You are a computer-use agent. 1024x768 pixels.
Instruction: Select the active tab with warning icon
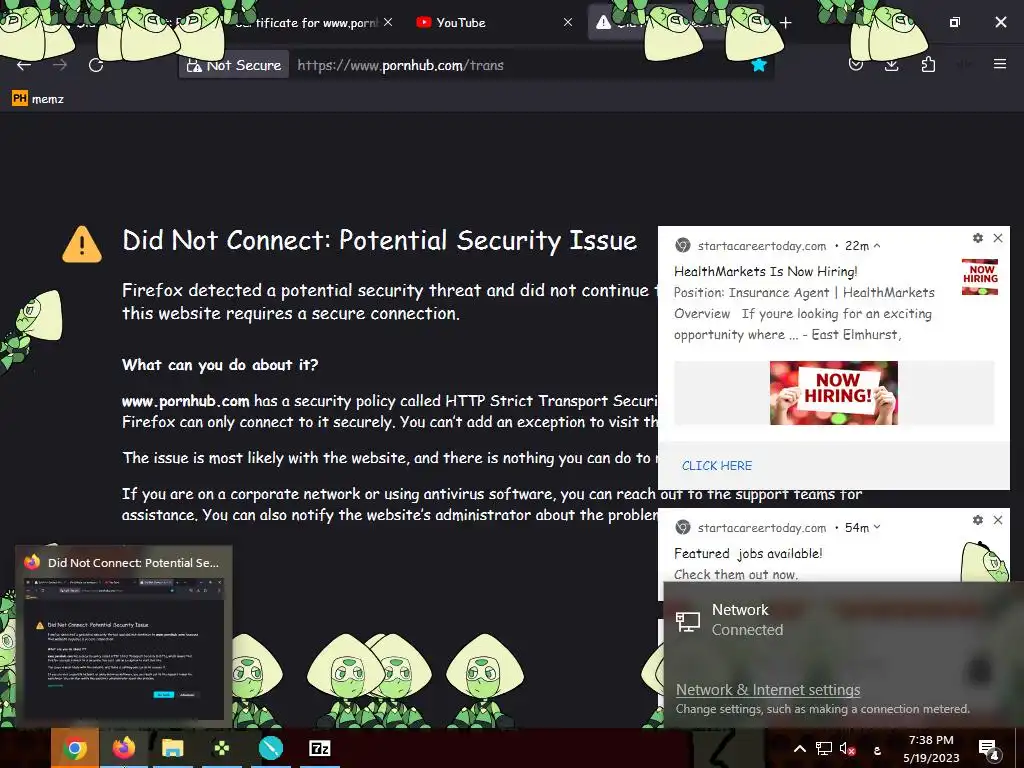coord(673,23)
